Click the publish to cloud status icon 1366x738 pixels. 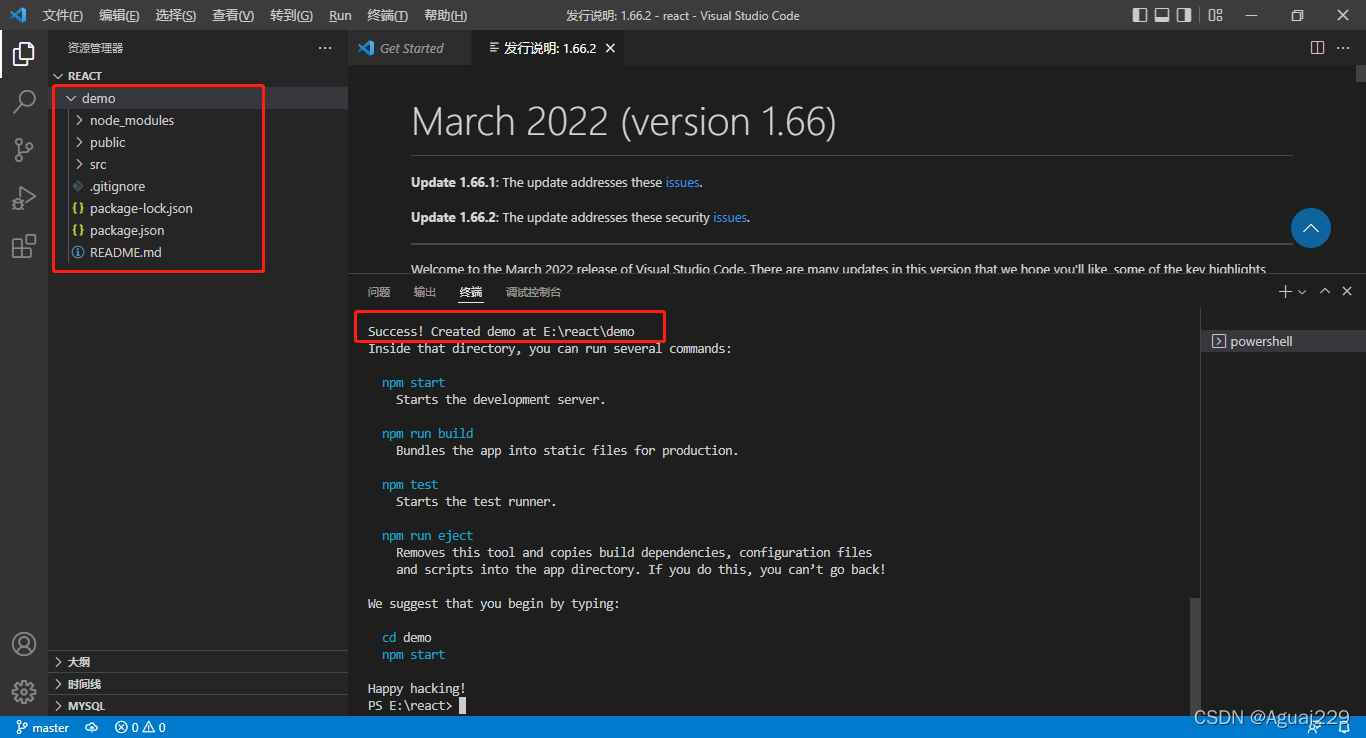coord(92,727)
